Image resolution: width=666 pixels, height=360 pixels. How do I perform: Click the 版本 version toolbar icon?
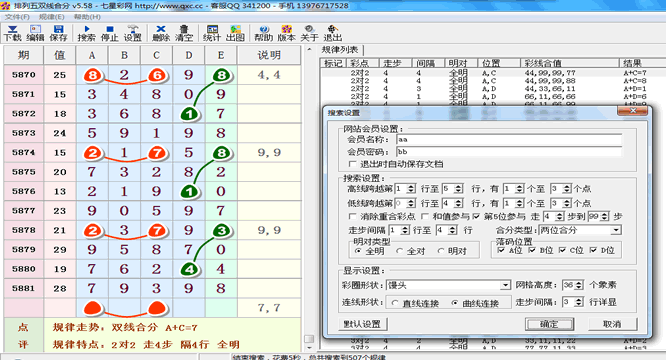point(287,33)
